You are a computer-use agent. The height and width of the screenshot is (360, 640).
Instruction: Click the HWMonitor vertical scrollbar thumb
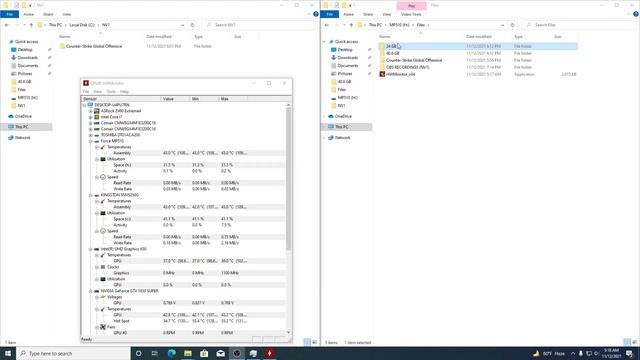coord(289,179)
